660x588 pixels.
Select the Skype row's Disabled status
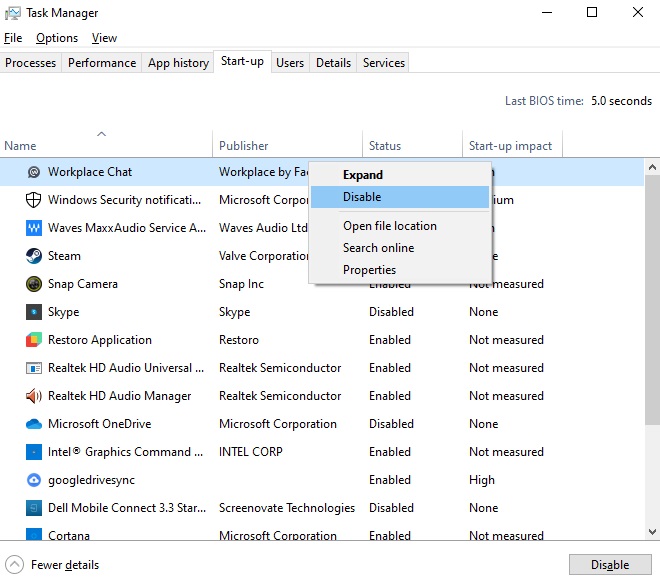tap(391, 312)
